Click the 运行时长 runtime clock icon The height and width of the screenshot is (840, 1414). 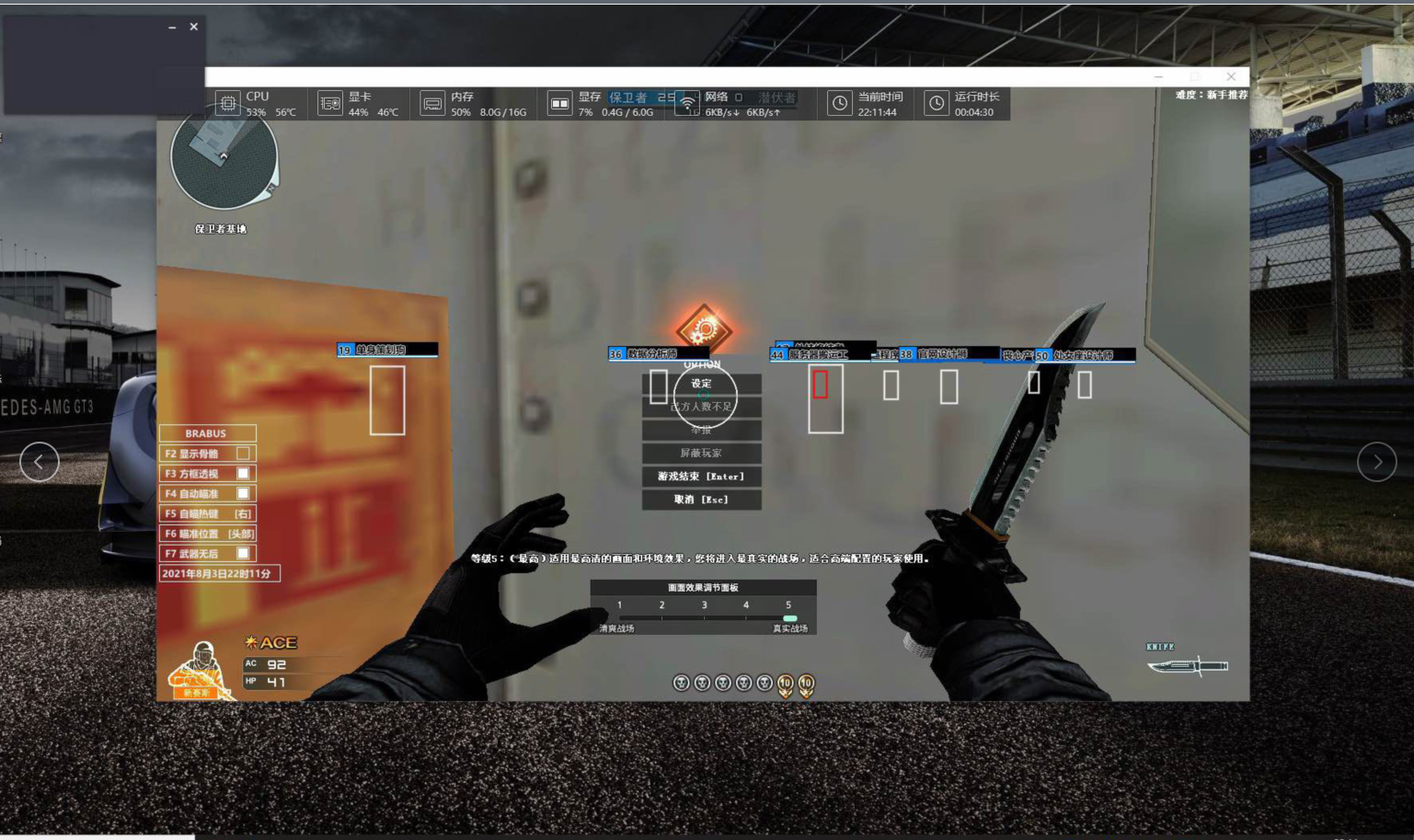936,103
